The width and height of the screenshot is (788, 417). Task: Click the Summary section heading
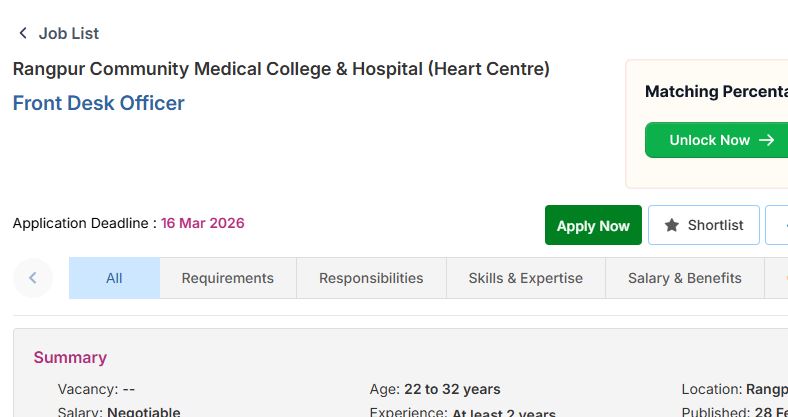(70, 357)
